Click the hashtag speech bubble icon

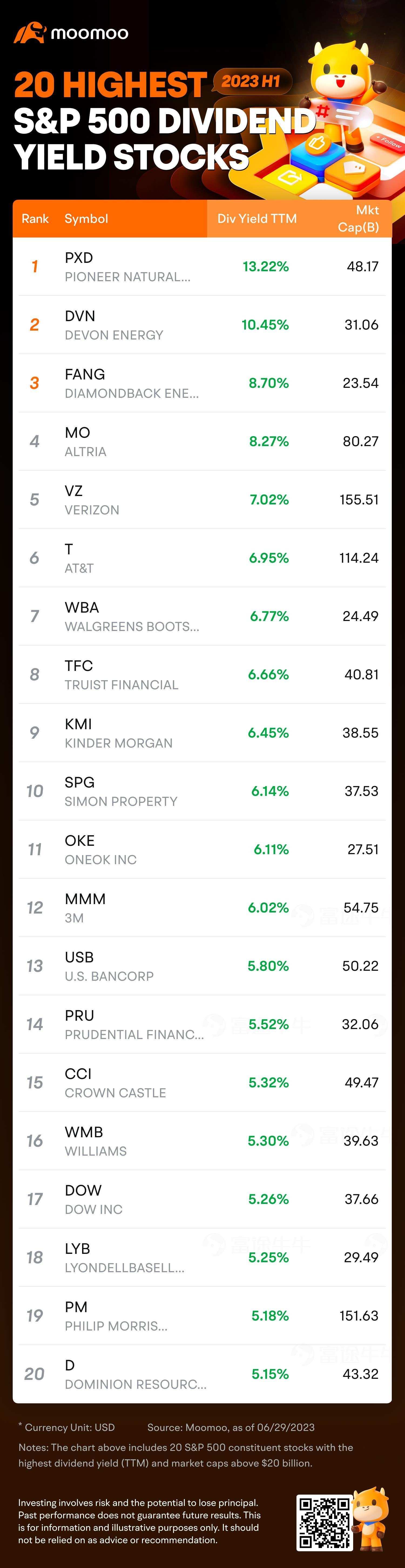pyautogui.click(x=341, y=113)
